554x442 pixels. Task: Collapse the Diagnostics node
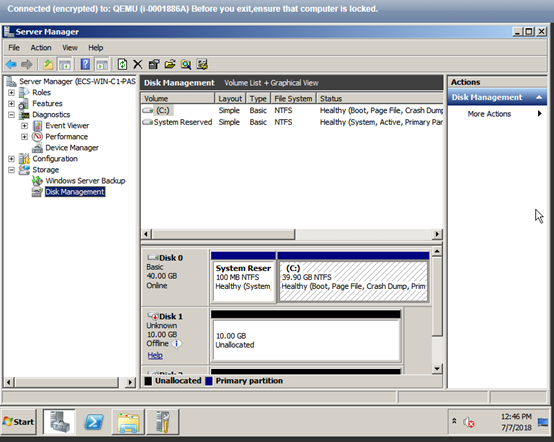(11, 115)
